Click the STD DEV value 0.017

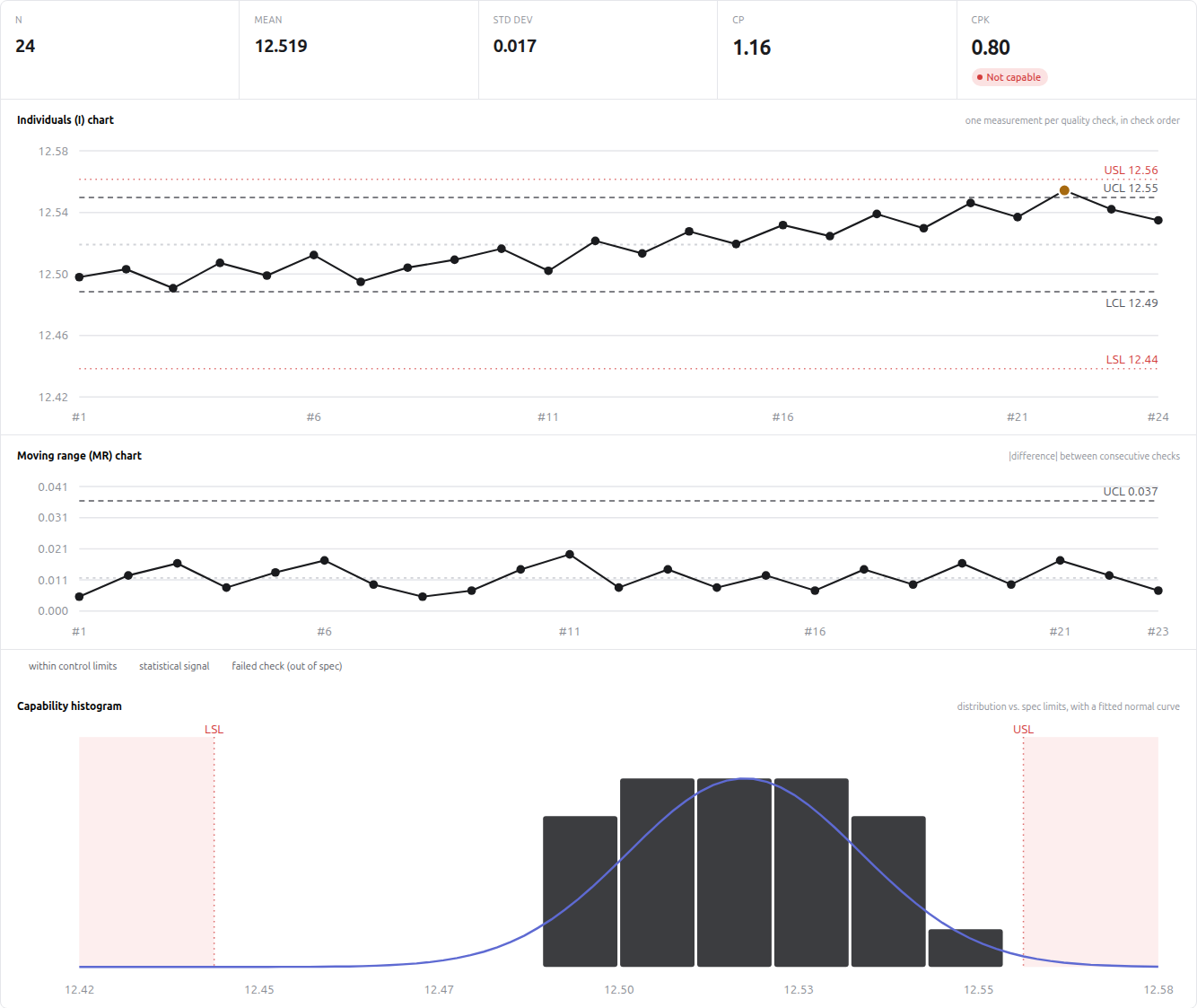[515, 46]
